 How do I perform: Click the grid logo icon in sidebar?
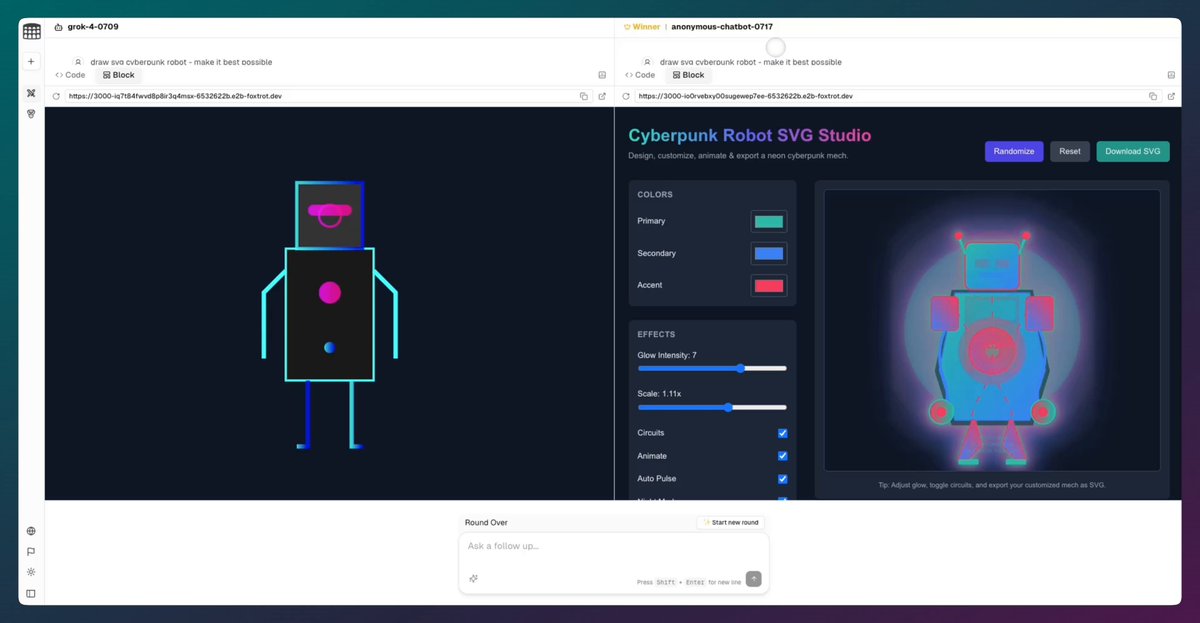(x=31, y=31)
